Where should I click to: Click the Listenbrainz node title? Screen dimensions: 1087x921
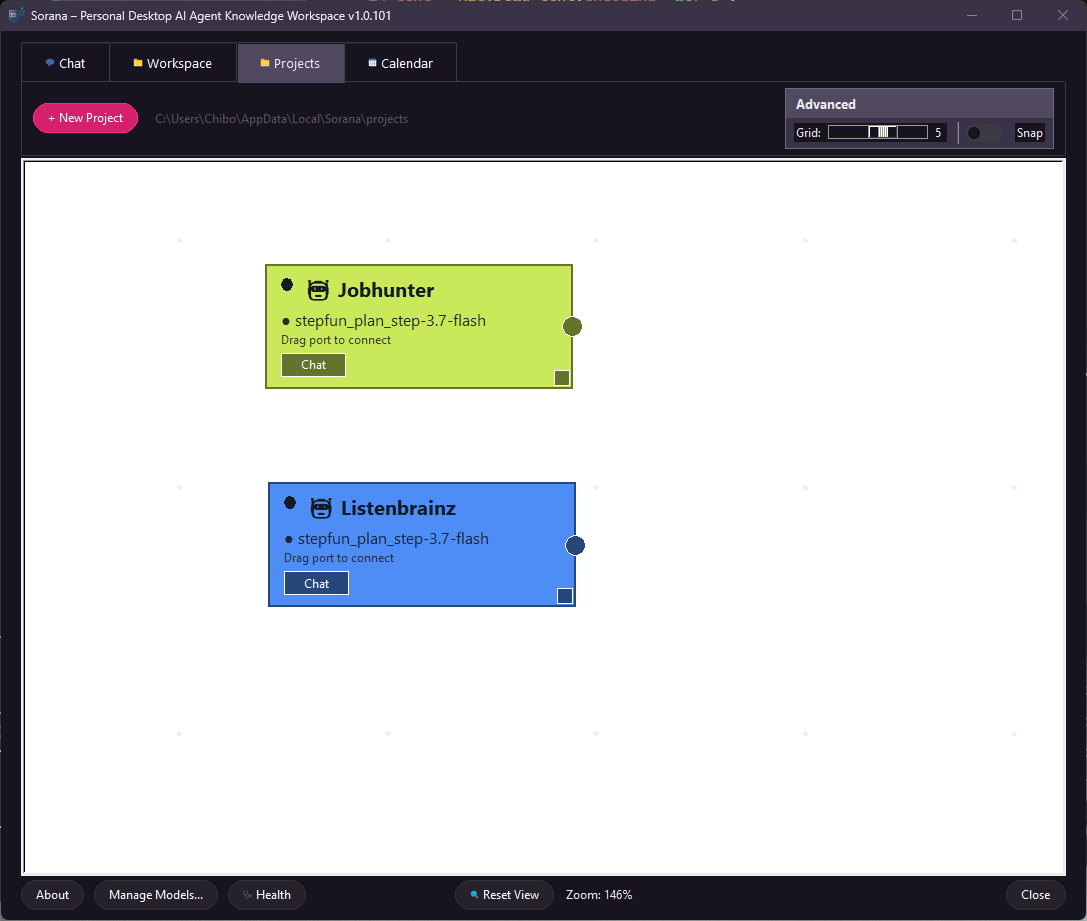click(x=399, y=508)
